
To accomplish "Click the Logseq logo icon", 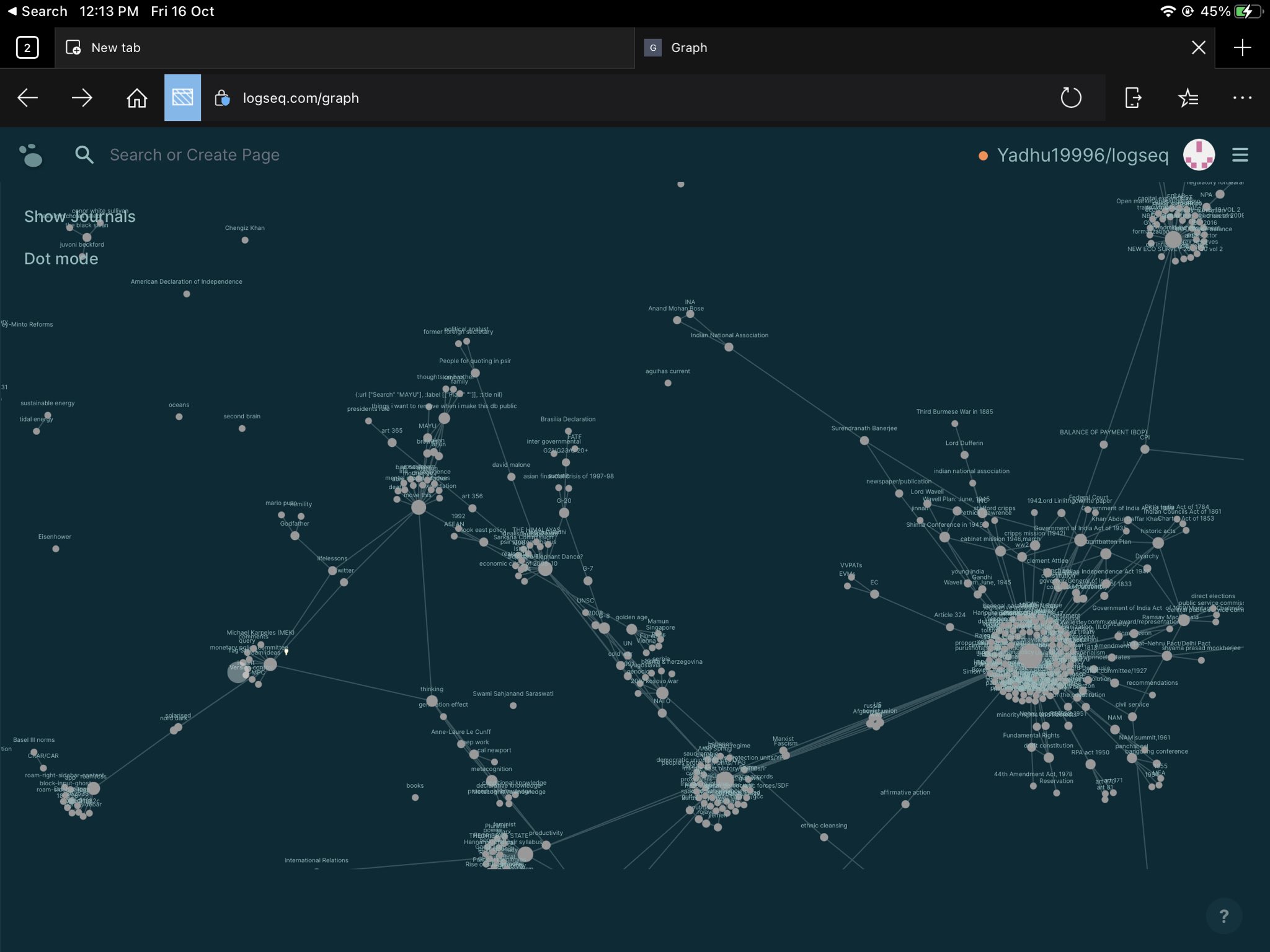I will 31,155.
